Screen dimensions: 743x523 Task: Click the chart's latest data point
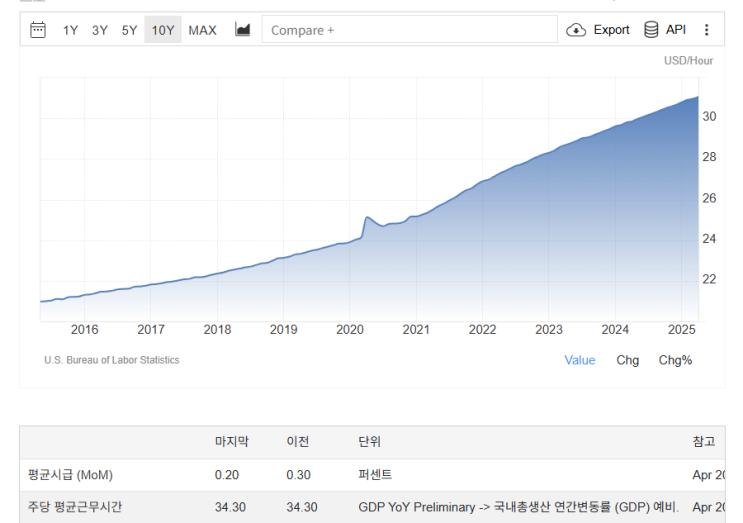pyautogui.click(x=698, y=97)
